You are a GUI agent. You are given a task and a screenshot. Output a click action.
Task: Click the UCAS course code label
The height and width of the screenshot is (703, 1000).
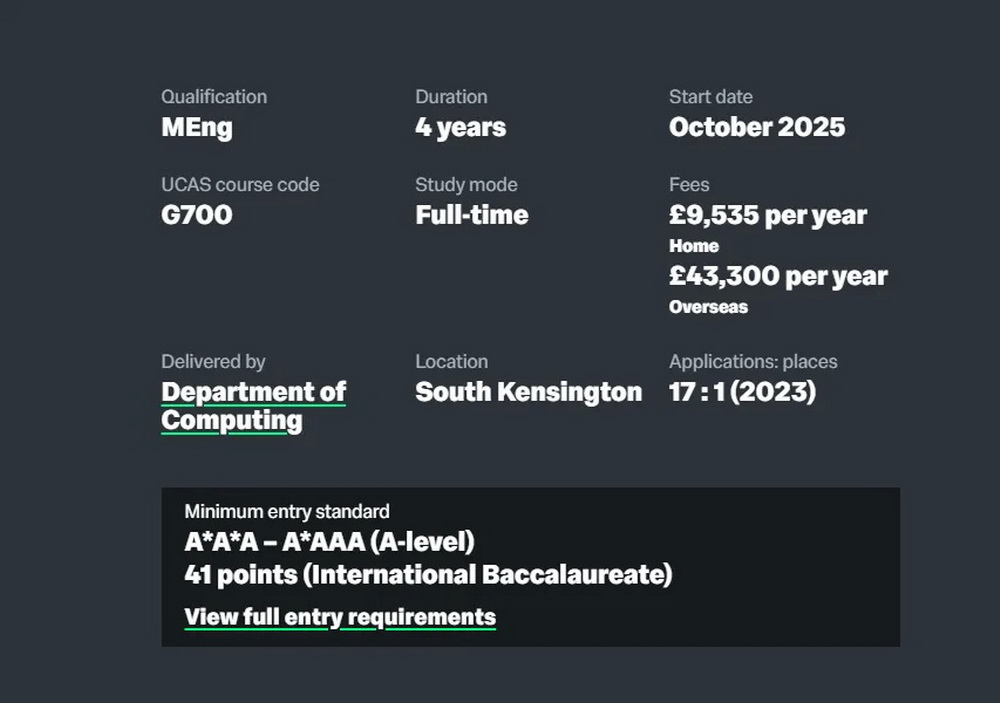click(x=240, y=185)
